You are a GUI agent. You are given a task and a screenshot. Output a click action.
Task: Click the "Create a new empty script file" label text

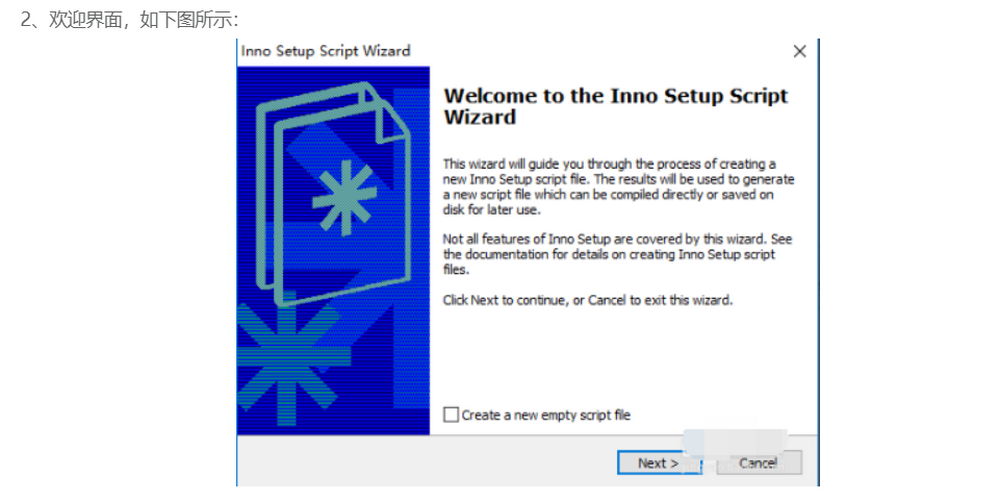click(x=546, y=415)
